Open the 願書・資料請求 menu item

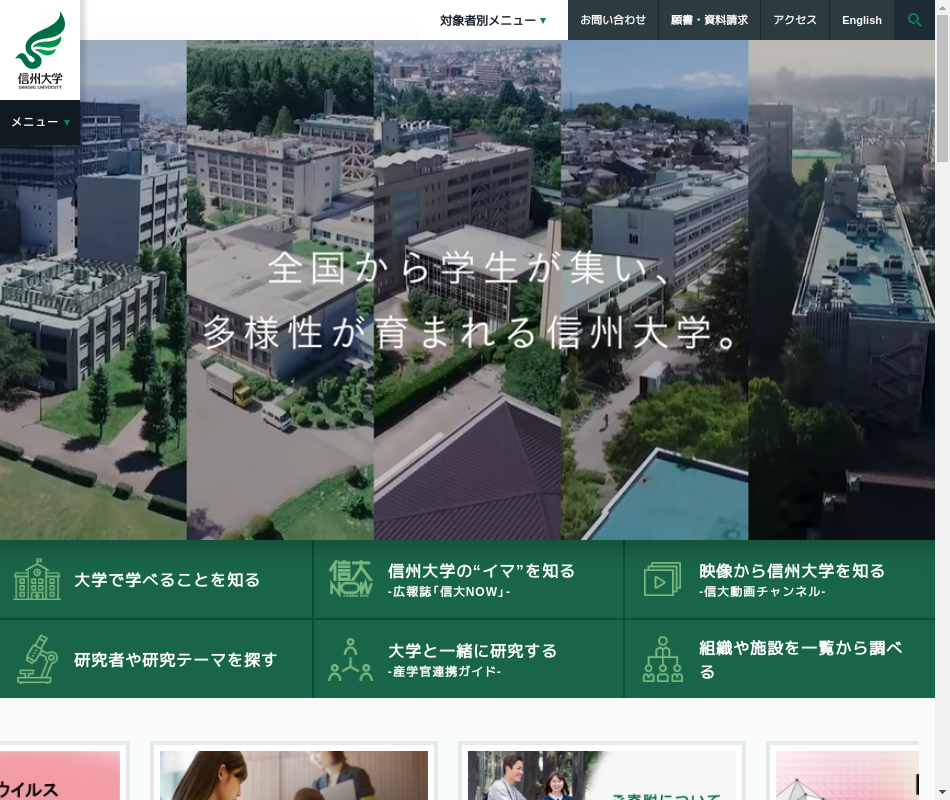(x=709, y=20)
